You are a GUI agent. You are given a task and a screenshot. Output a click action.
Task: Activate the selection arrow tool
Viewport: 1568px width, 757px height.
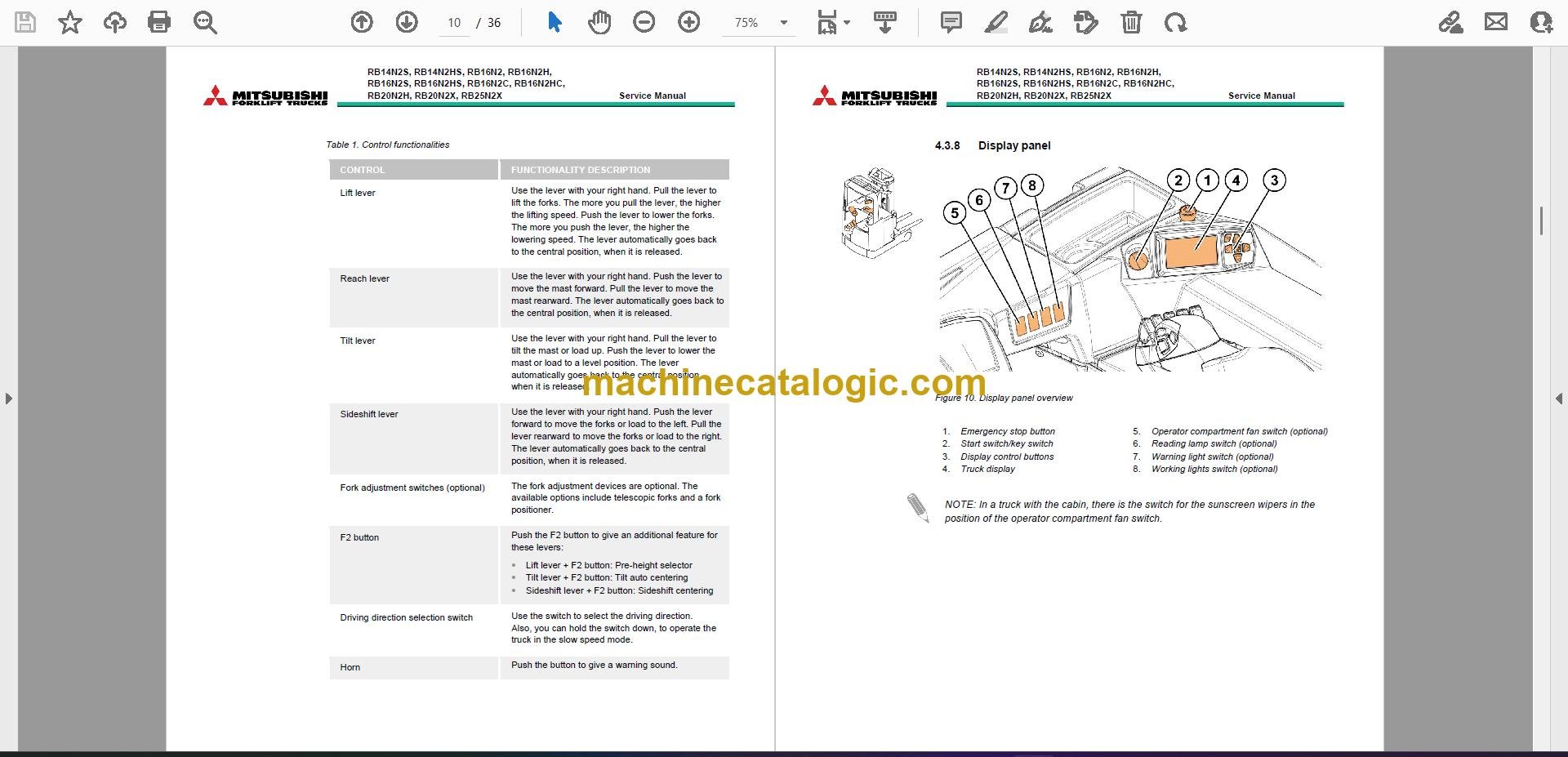point(555,22)
